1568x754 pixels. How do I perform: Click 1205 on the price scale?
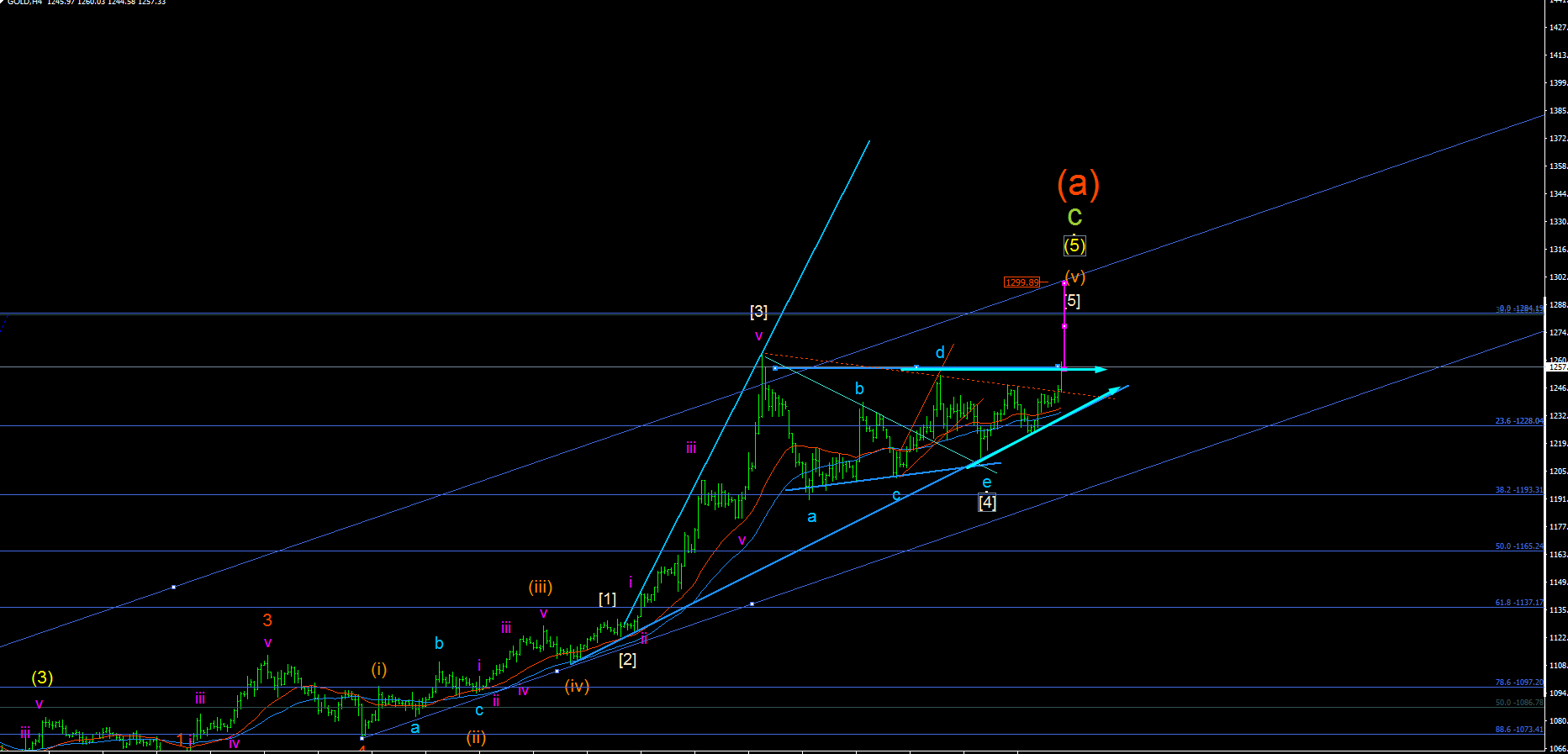click(x=1558, y=472)
